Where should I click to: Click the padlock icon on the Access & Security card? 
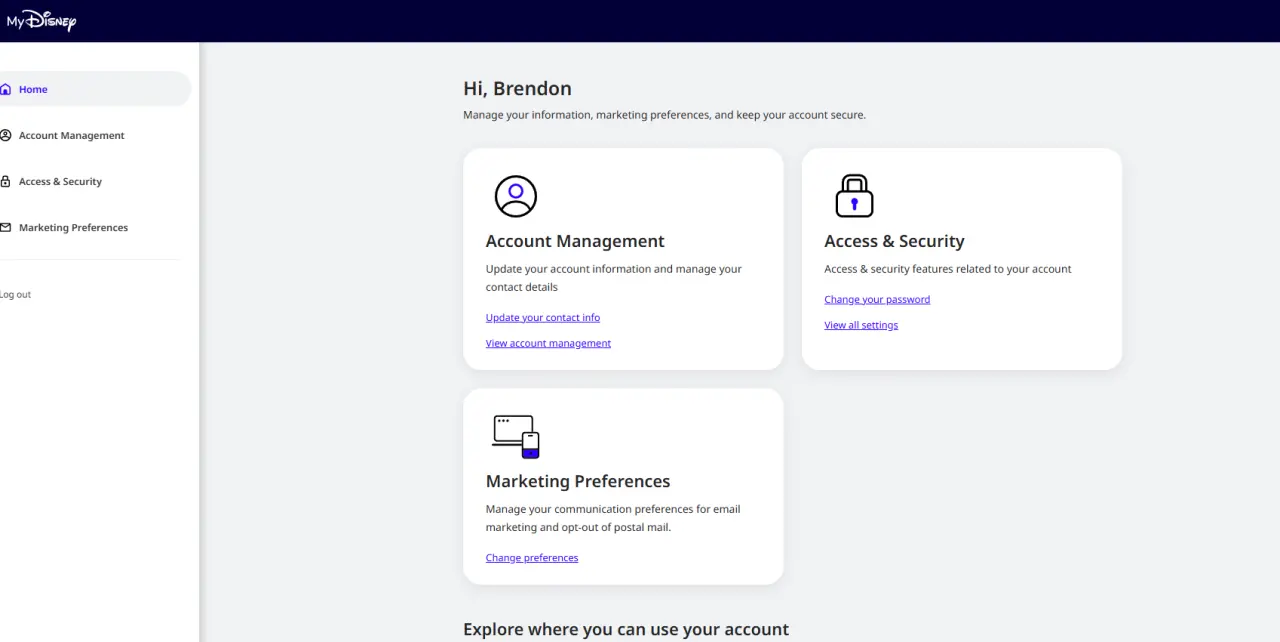854,196
